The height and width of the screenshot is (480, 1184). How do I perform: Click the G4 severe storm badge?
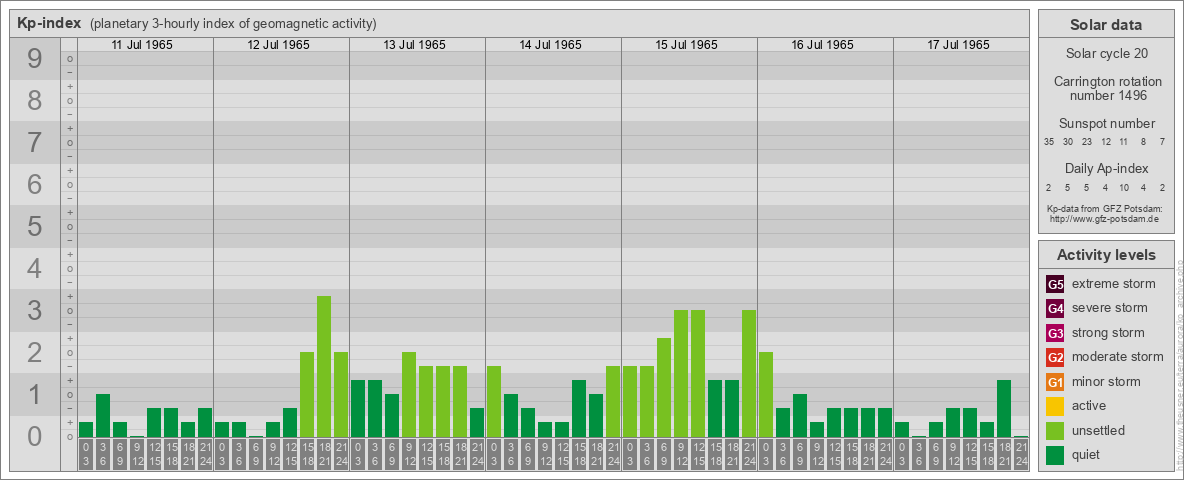tap(1055, 308)
